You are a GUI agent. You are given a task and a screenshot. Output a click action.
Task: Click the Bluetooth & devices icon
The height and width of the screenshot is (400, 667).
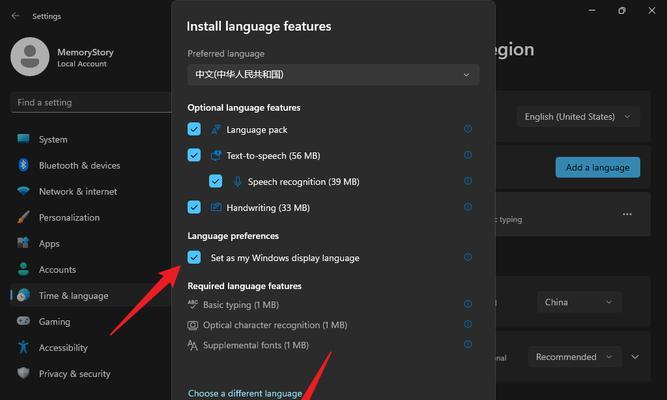coord(23,165)
